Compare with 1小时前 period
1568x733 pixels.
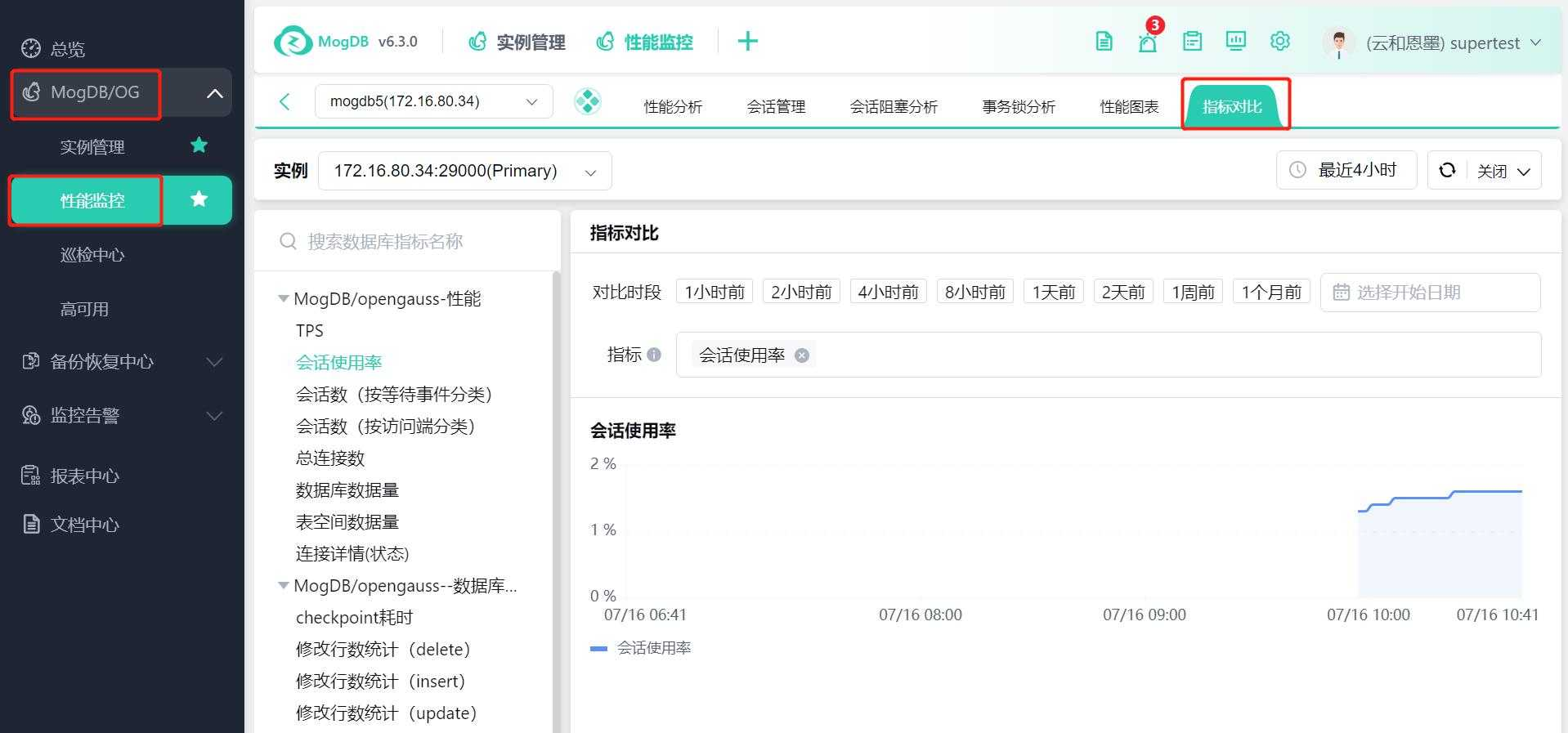click(715, 292)
